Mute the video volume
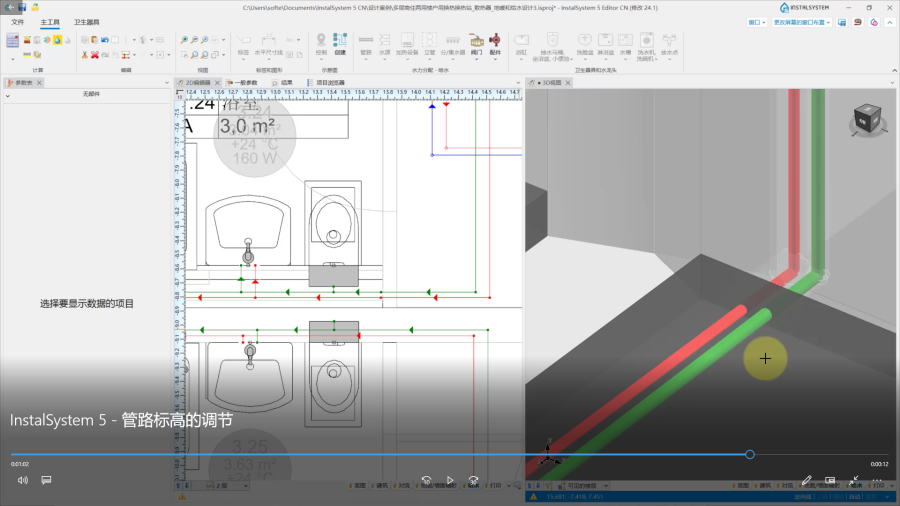 (22, 480)
